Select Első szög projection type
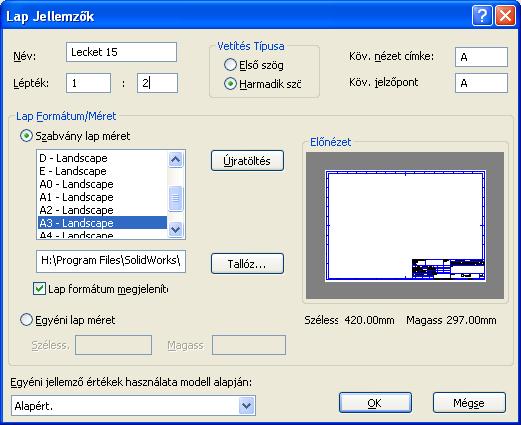 pyautogui.click(x=230, y=65)
